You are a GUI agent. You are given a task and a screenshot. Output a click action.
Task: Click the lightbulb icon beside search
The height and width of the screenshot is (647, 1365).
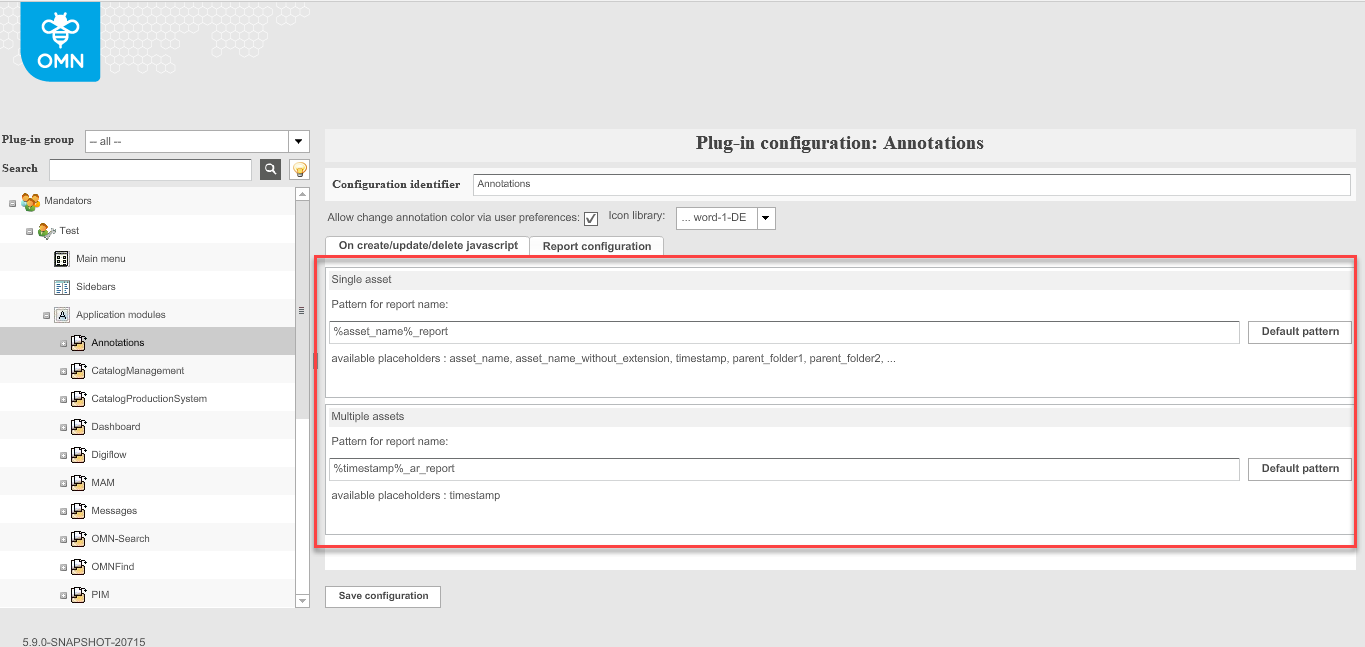coord(297,169)
